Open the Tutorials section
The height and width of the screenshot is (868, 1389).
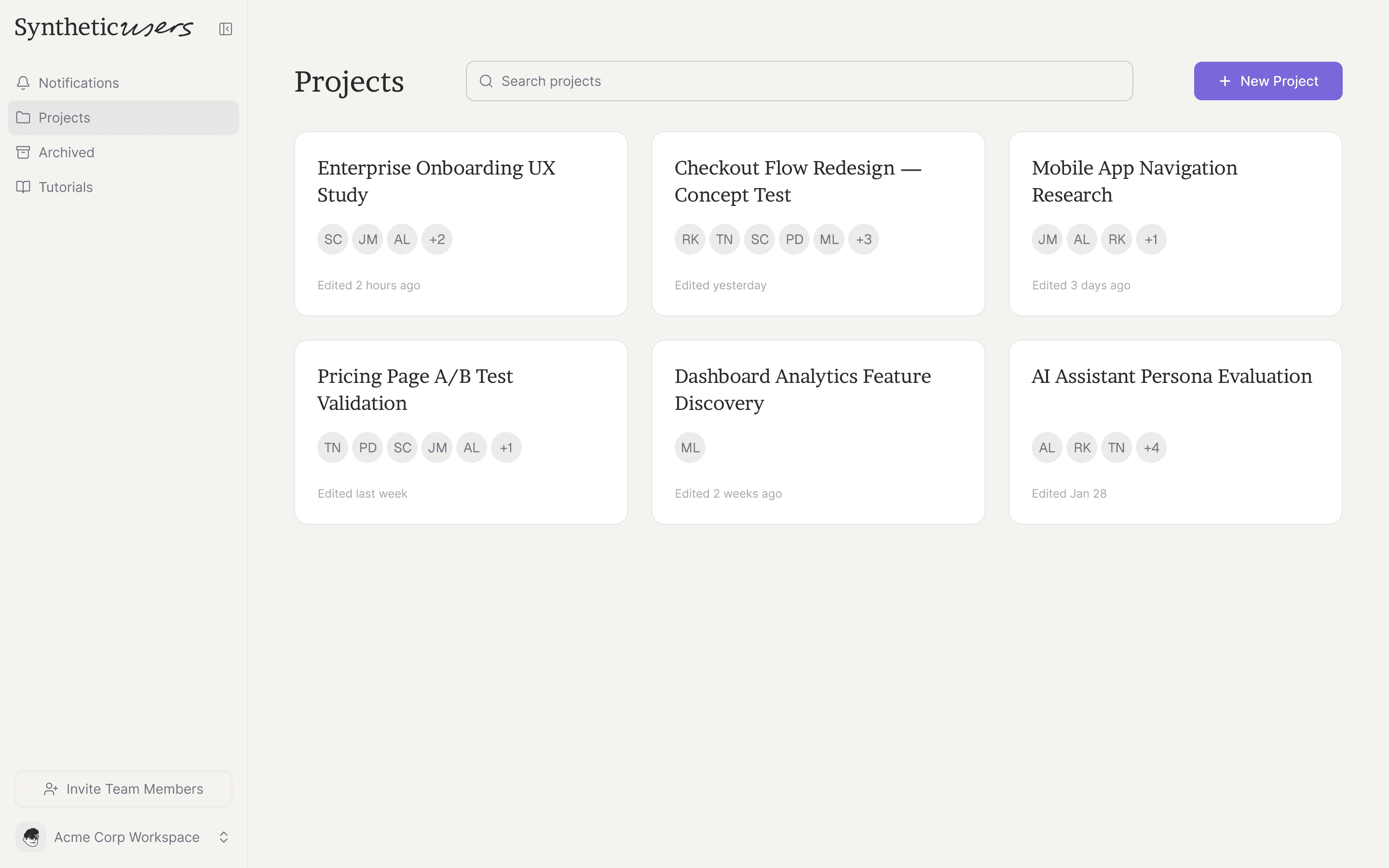tap(66, 187)
